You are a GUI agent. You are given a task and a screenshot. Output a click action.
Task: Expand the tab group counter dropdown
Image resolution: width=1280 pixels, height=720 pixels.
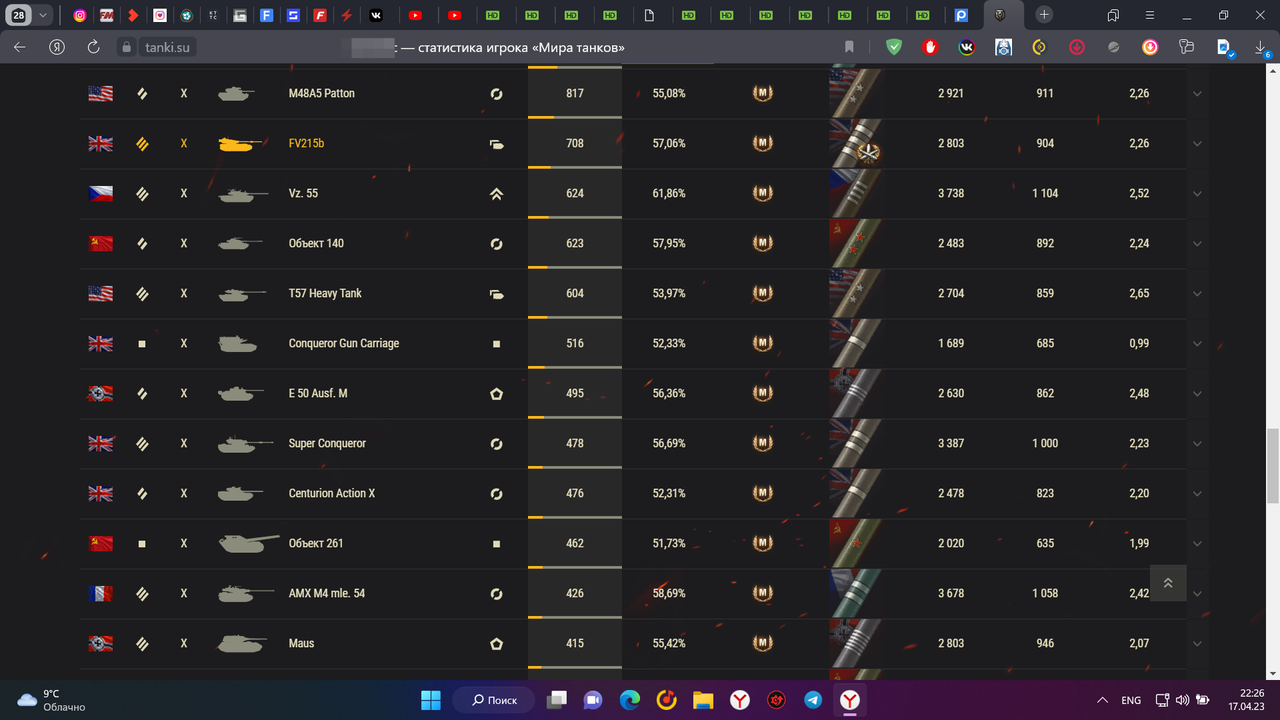(x=43, y=15)
